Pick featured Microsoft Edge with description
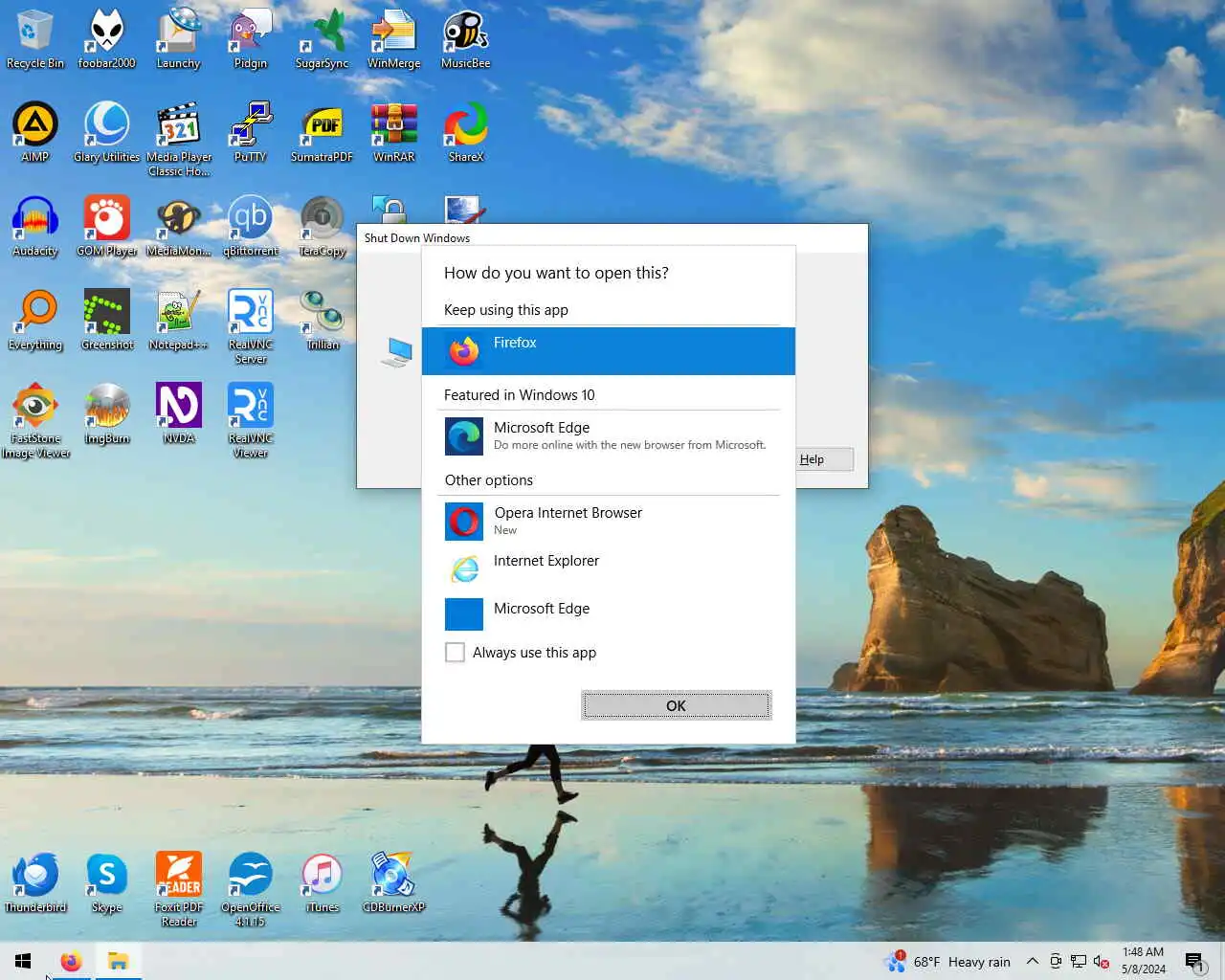Viewport: 1225px width, 980px height. (x=609, y=436)
